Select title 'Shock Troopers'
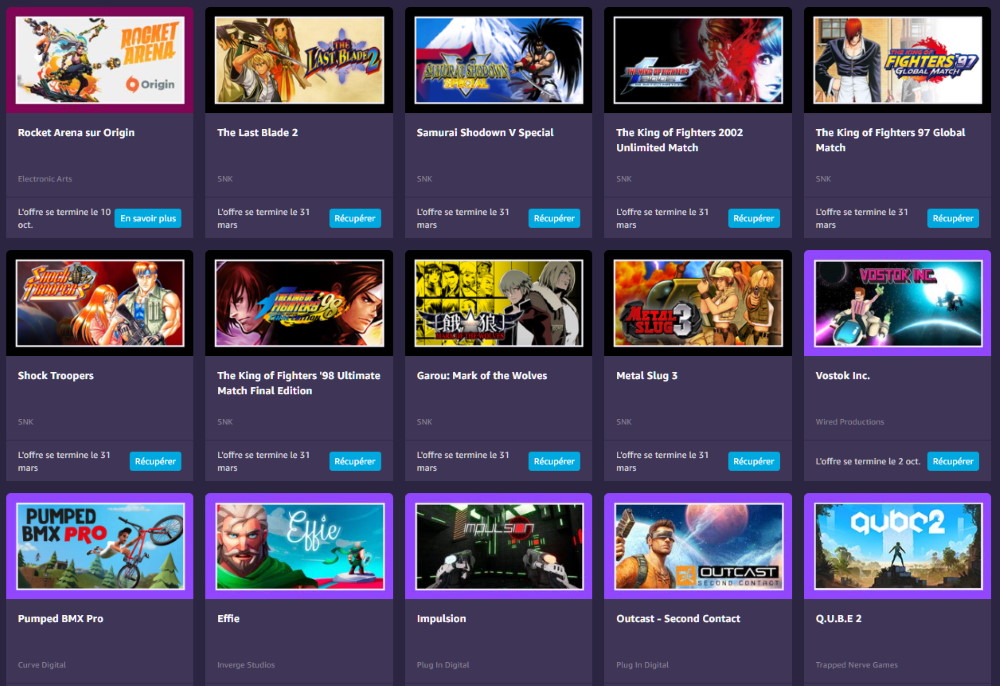The image size is (1000, 686). (x=55, y=376)
